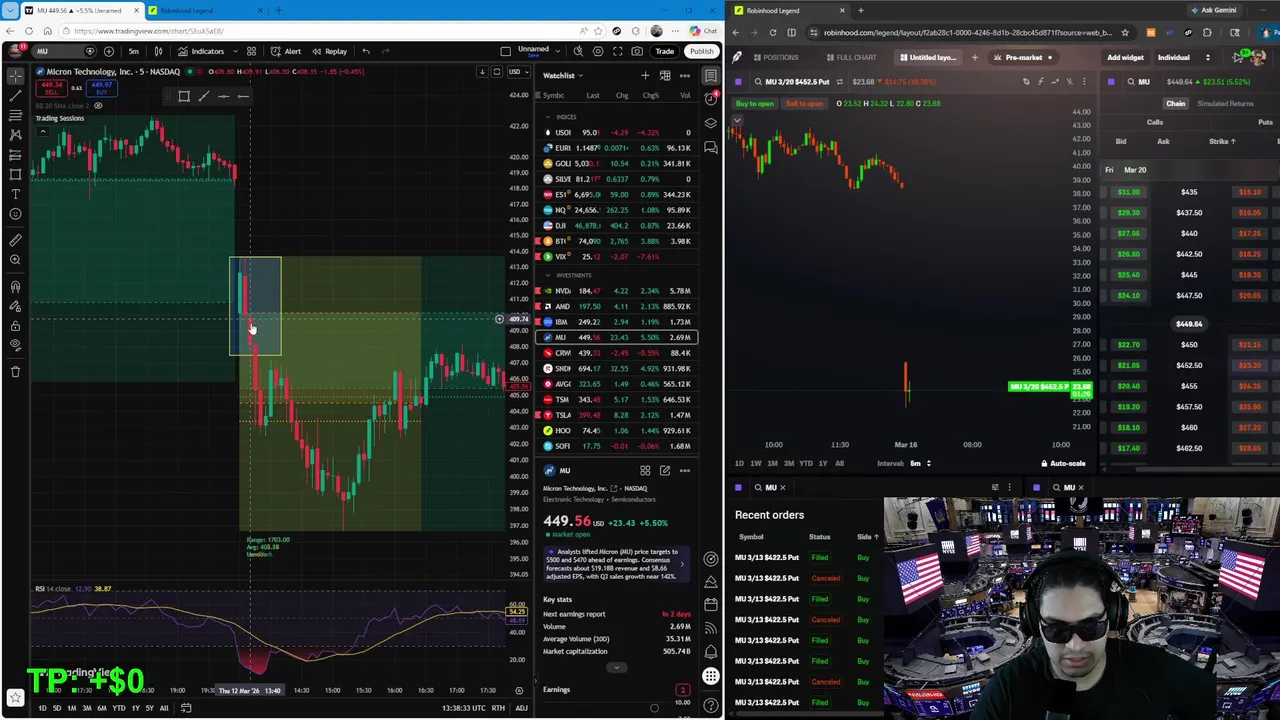Create an Alert in TradingView toolbar
Screen dimensions: 1280x720
pyautogui.click(x=287, y=51)
